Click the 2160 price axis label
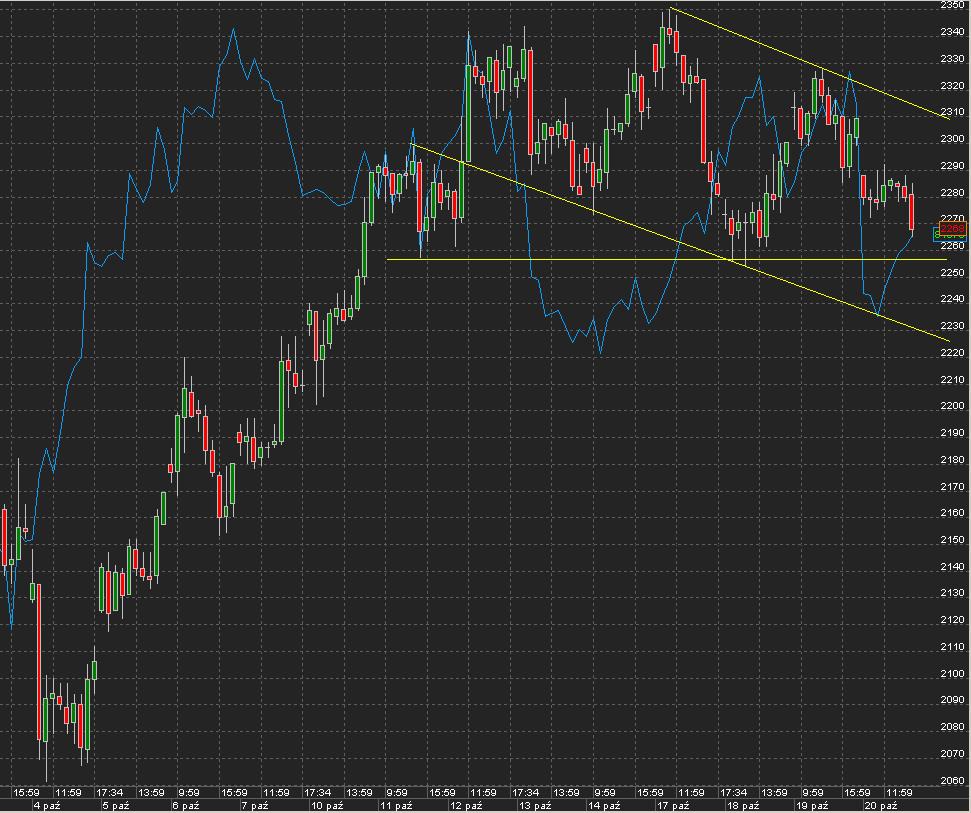 952,513
